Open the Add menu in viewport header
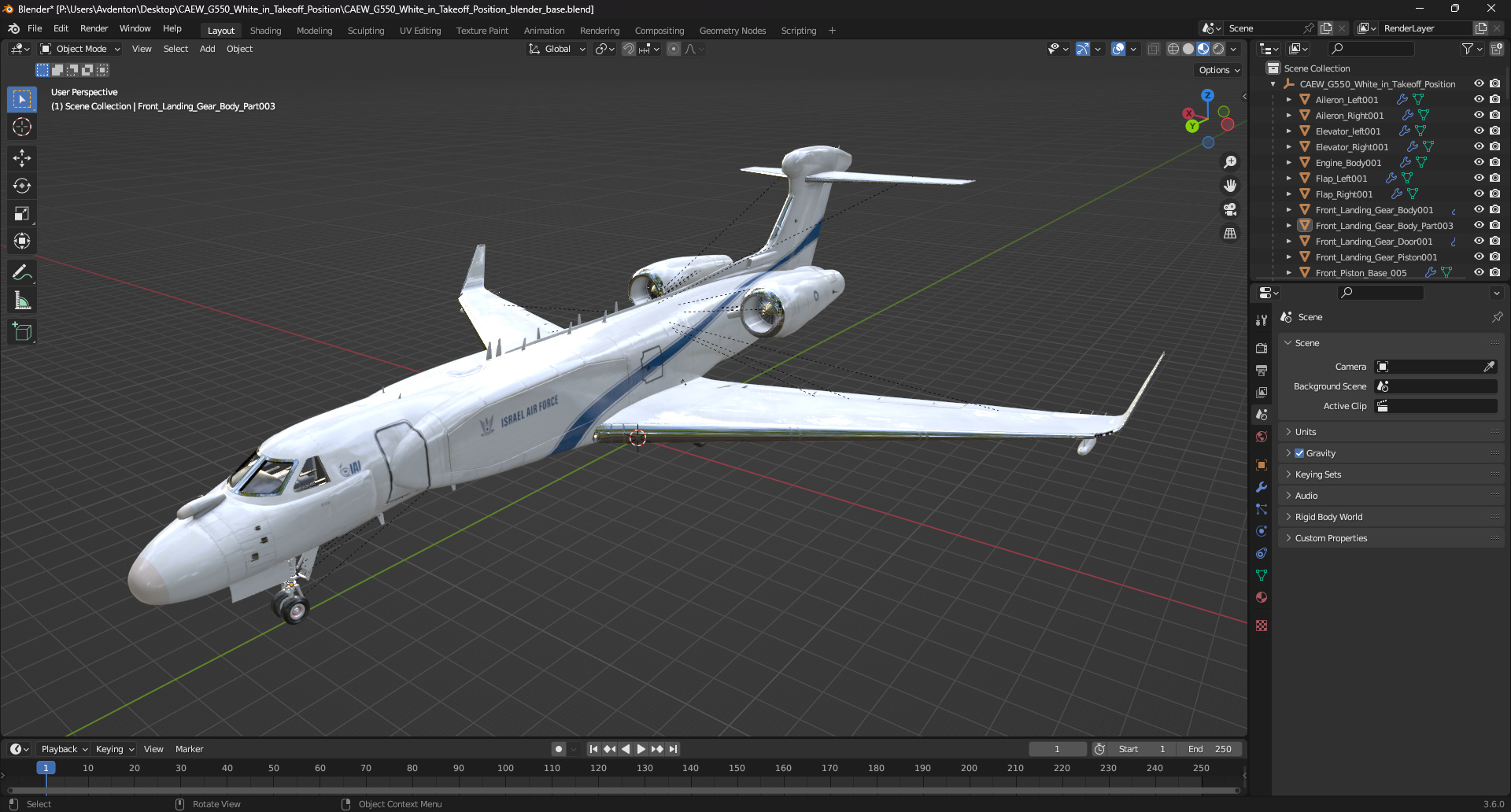 pyautogui.click(x=207, y=49)
